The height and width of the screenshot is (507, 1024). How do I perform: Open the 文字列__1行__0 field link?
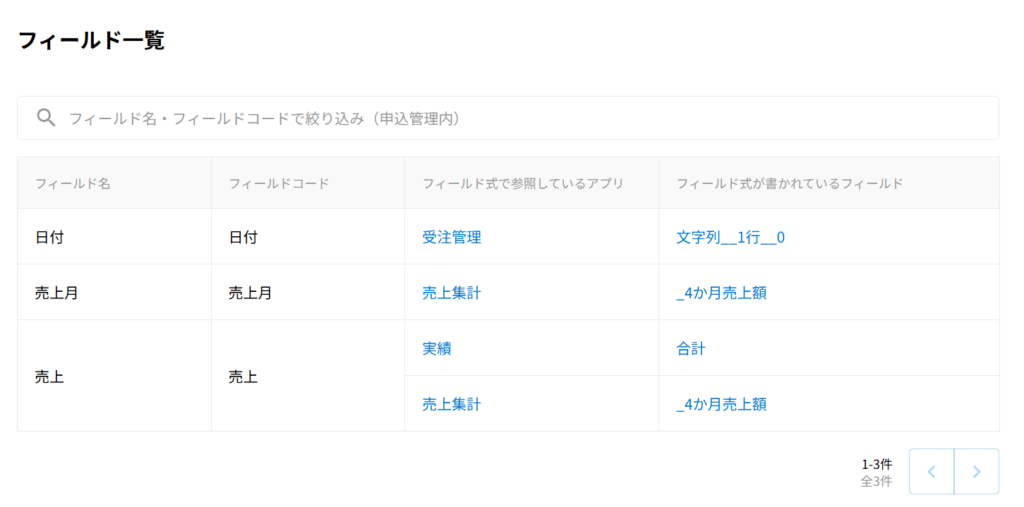(730, 237)
